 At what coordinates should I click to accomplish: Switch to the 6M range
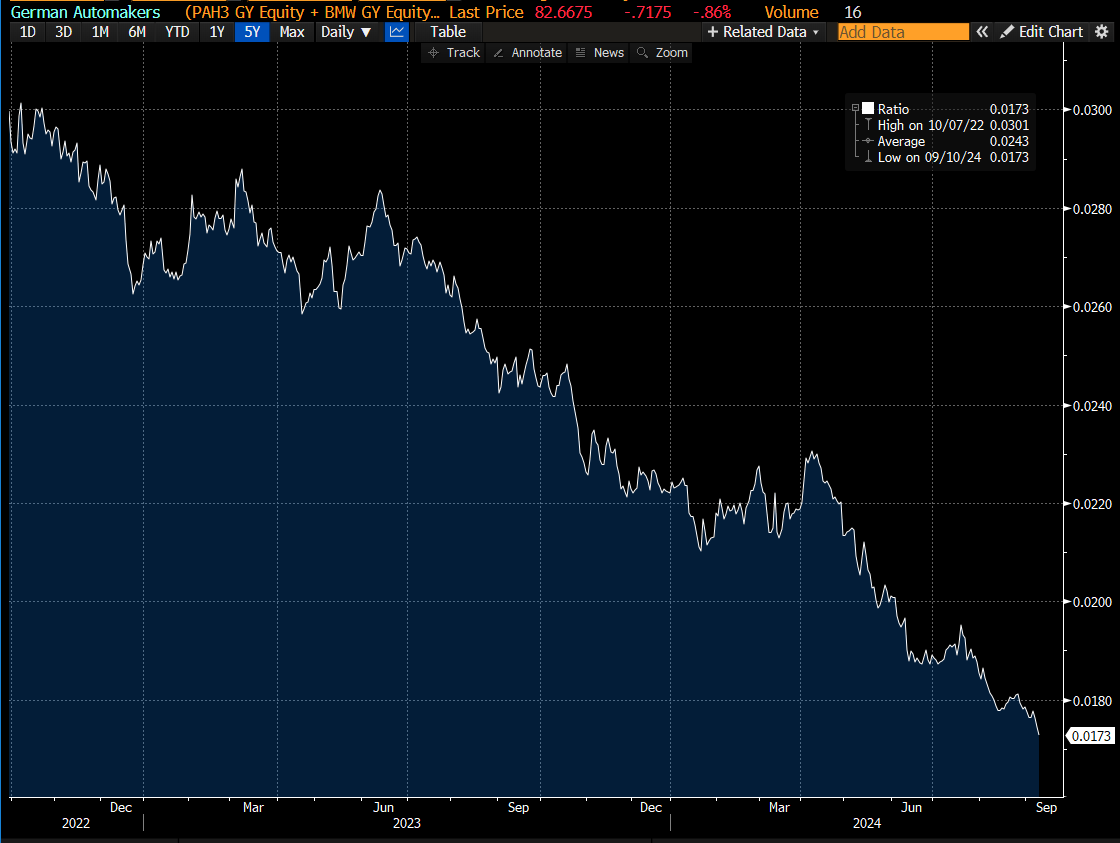tap(137, 32)
